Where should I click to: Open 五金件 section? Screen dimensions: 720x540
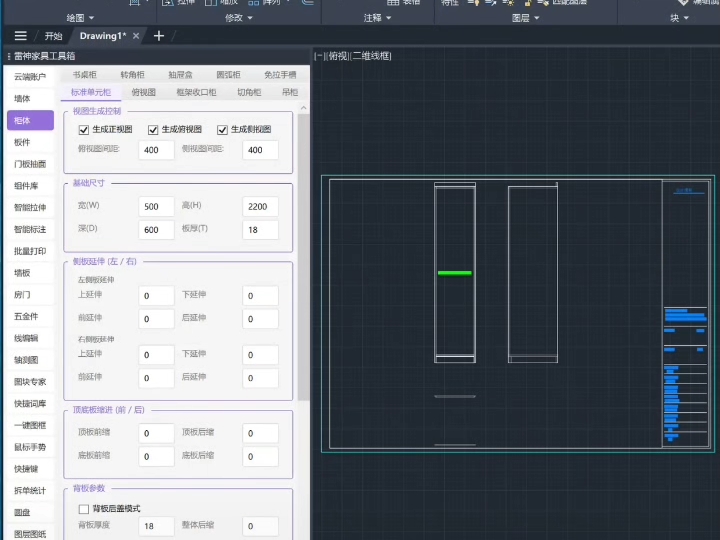point(30,316)
